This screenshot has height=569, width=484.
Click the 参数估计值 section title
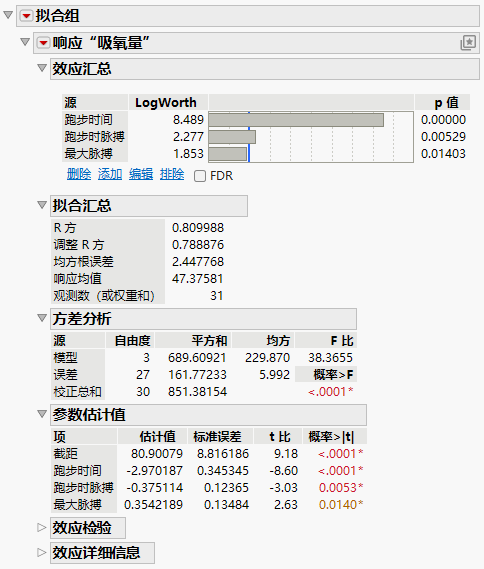[89, 415]
